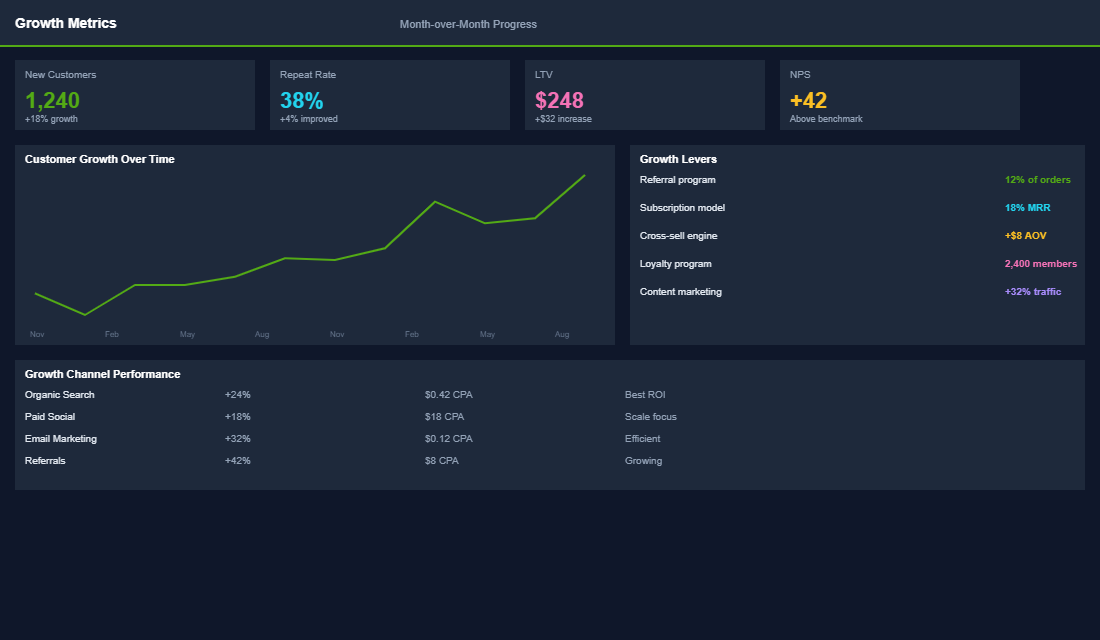Image resolution: width=1100 pixels, height=640 pixels.
Task: Select the Month-over-Month Progress header label
Action: (x=468, y=24)
